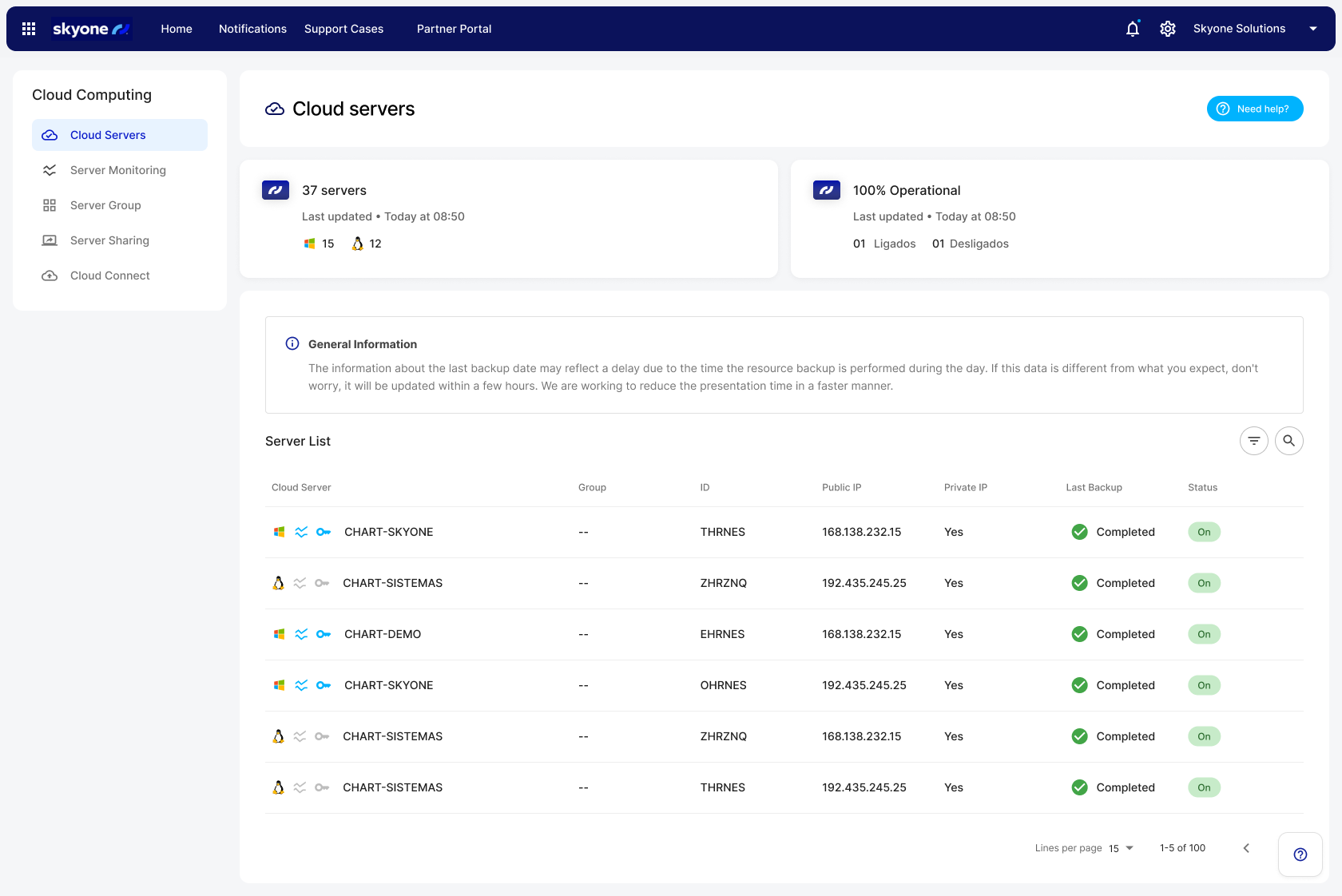
Task: Click the Need help? button
Action: pyautogui.click(x=1255, y=109)
